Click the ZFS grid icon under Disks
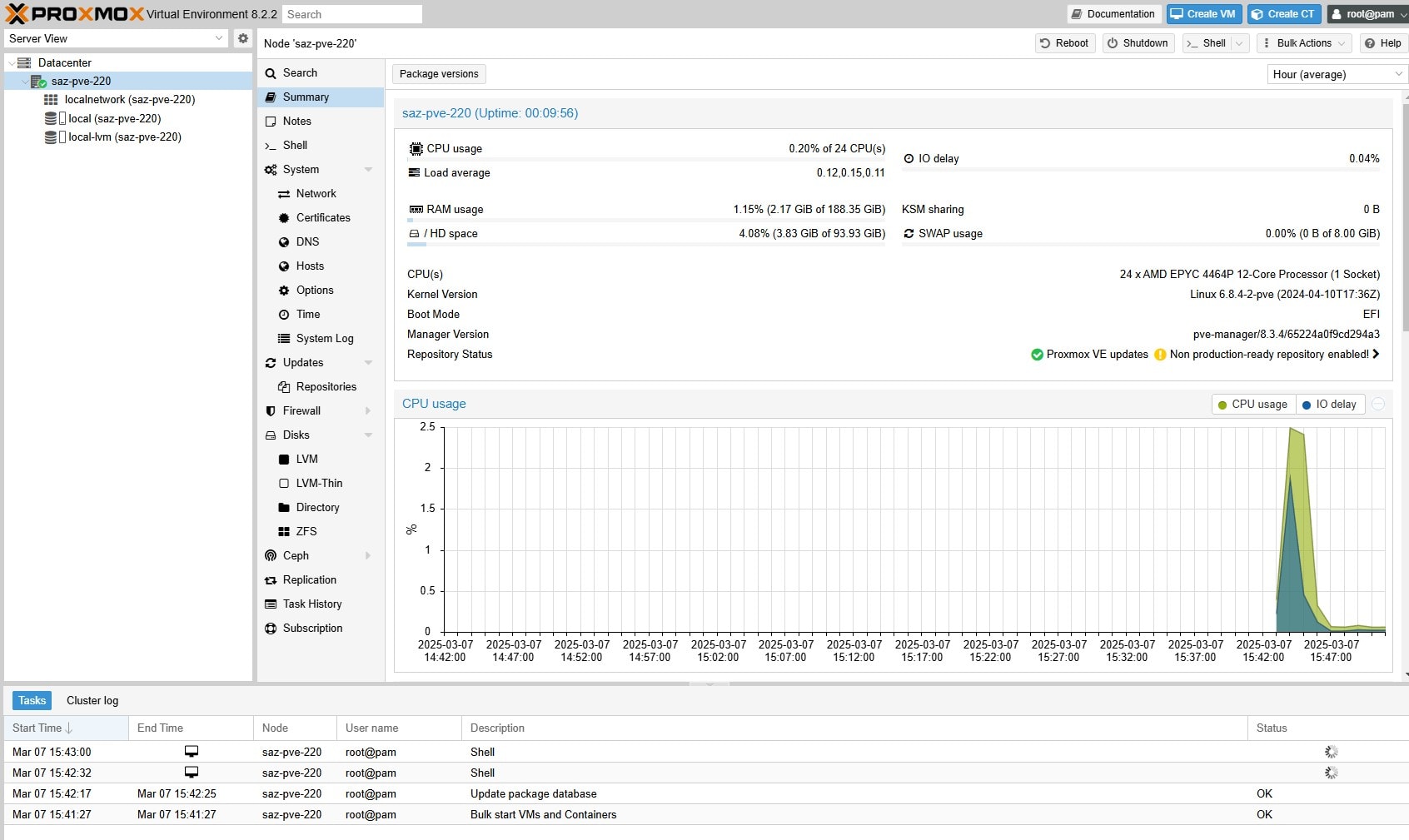The width and height of the screenshot is (1409, 840). point(284,532)
